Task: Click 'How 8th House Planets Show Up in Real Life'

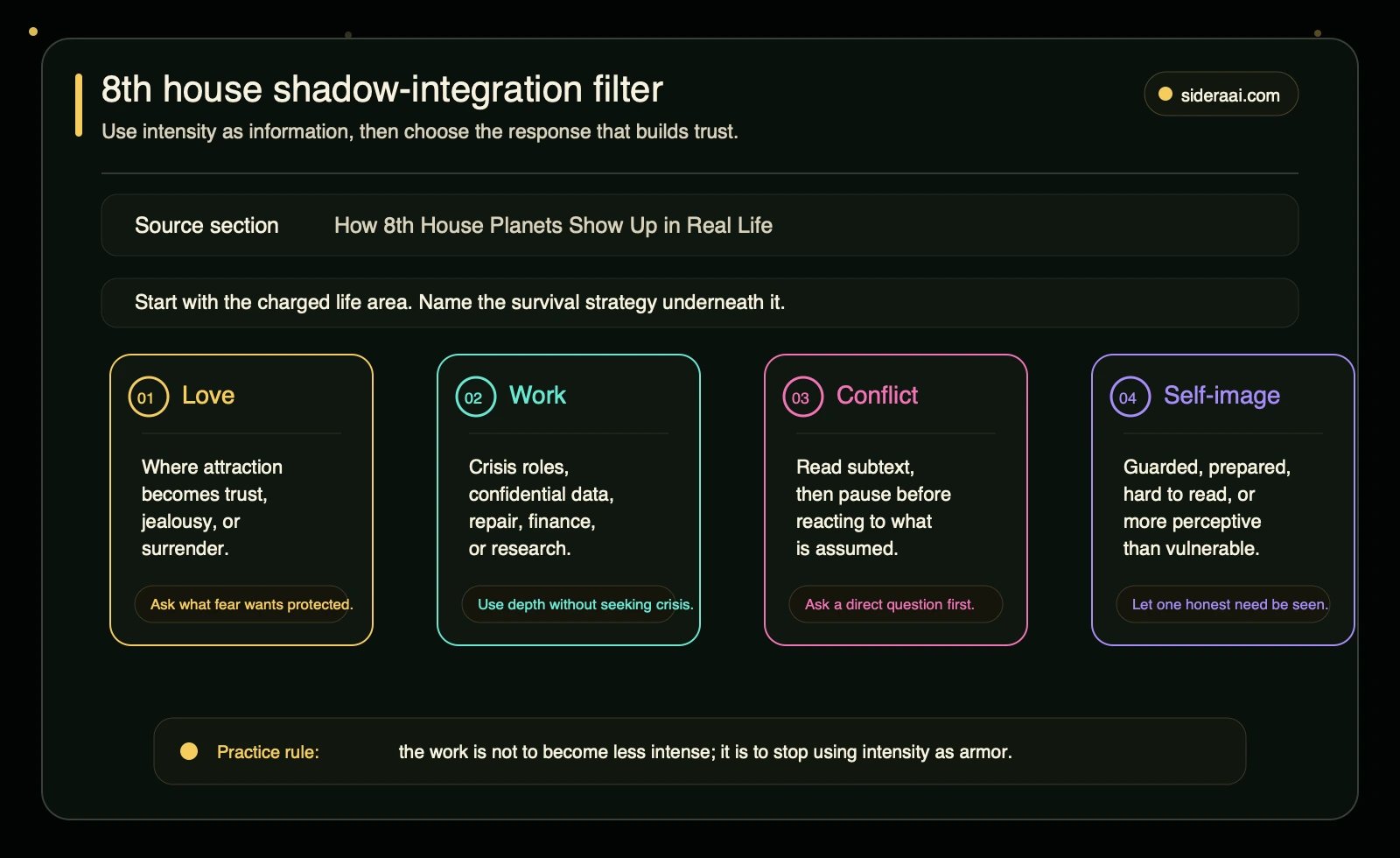Action: coord(553,225)
